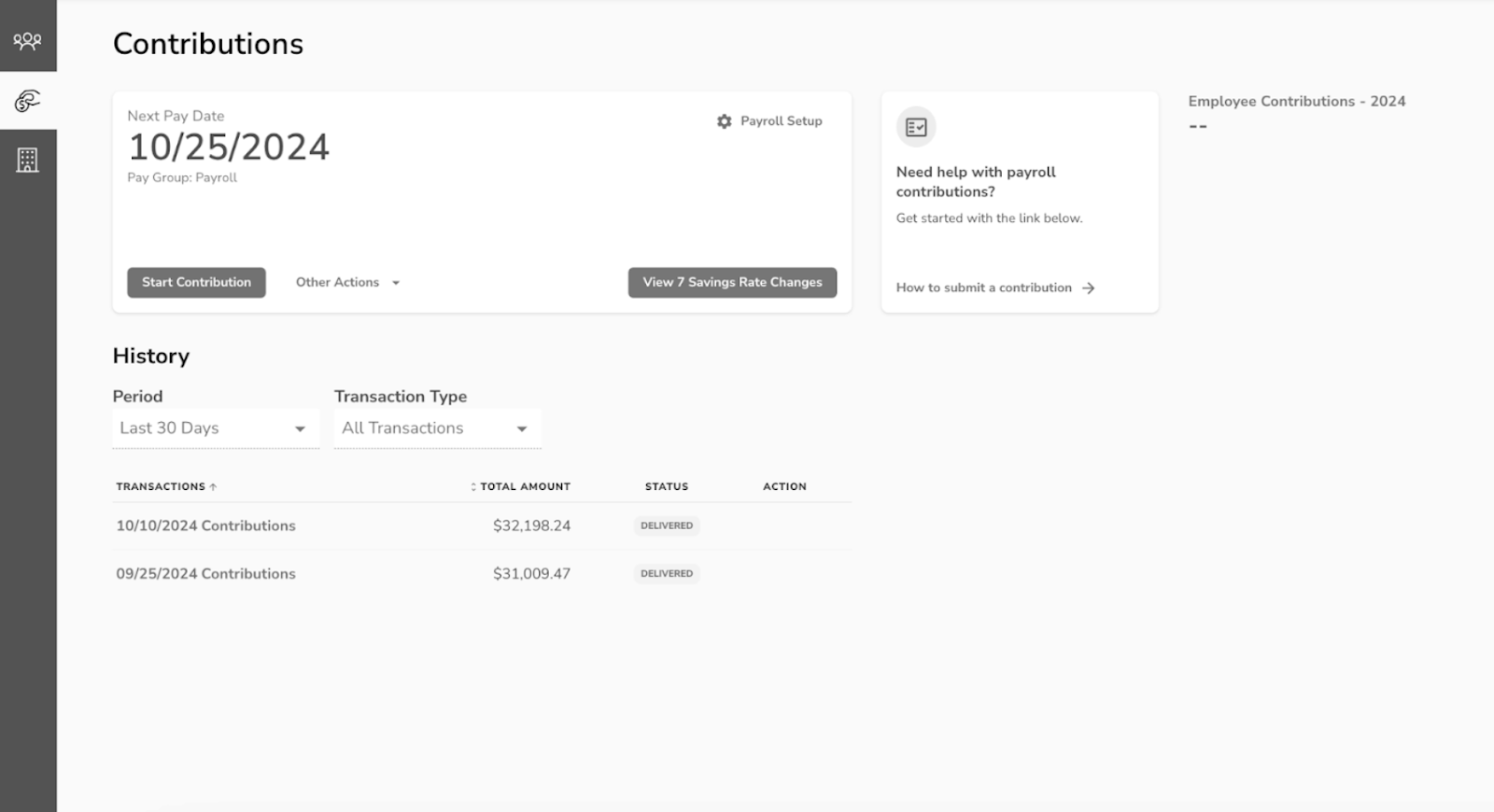Sort by Transactions column arrow

point(213,487)
